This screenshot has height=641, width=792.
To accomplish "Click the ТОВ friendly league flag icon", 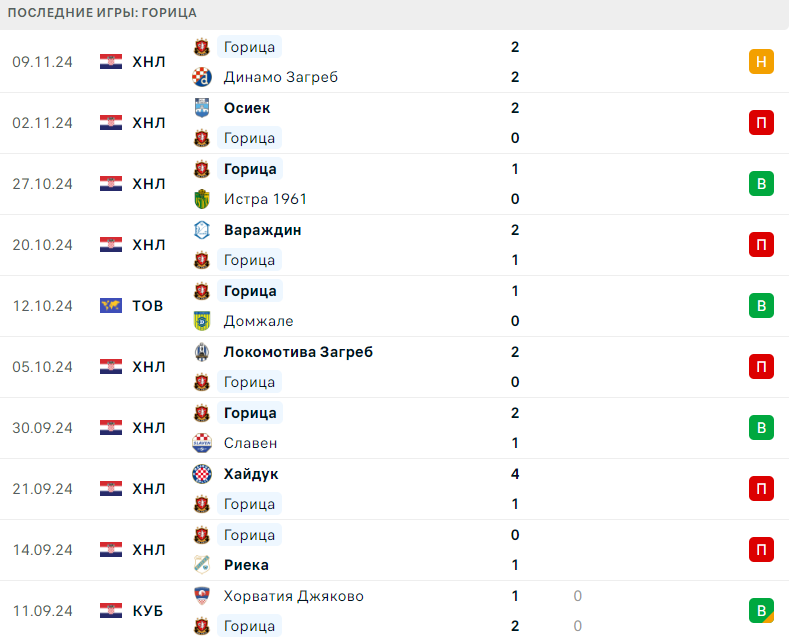I will 111,306.
